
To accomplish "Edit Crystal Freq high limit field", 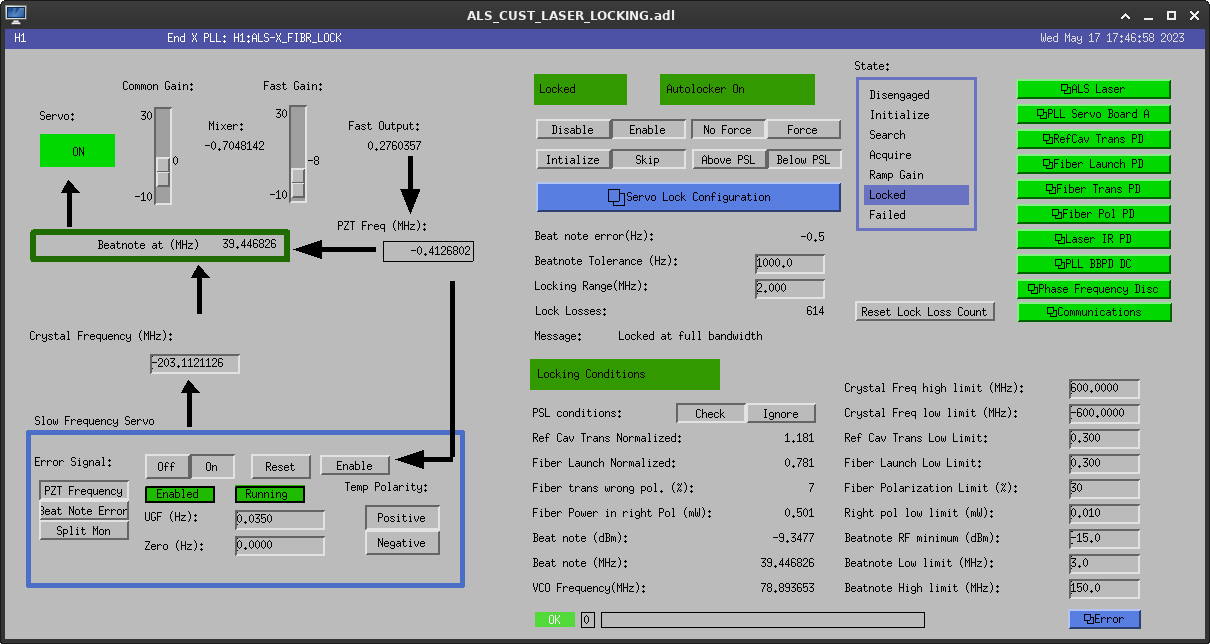I will (x=1104, y=388).
